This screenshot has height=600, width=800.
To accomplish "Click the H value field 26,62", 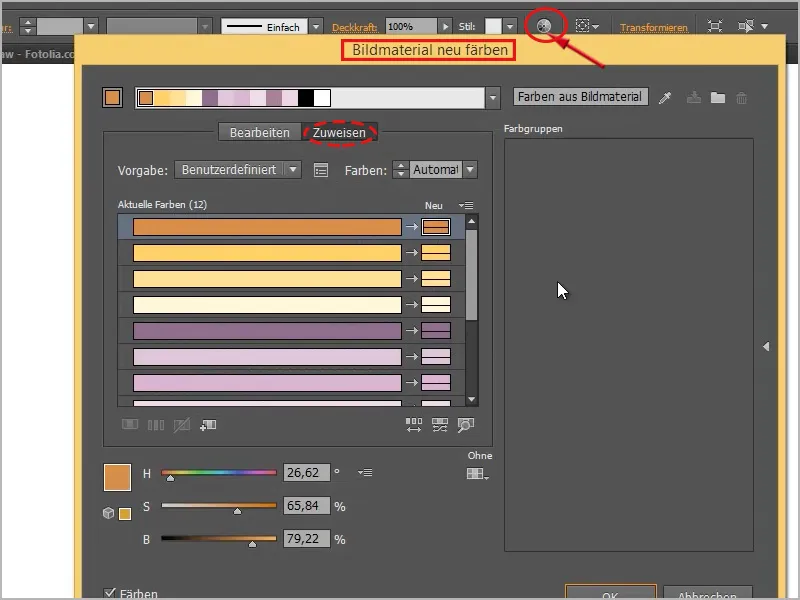I will pyautogui.click(x=307, y=472).
